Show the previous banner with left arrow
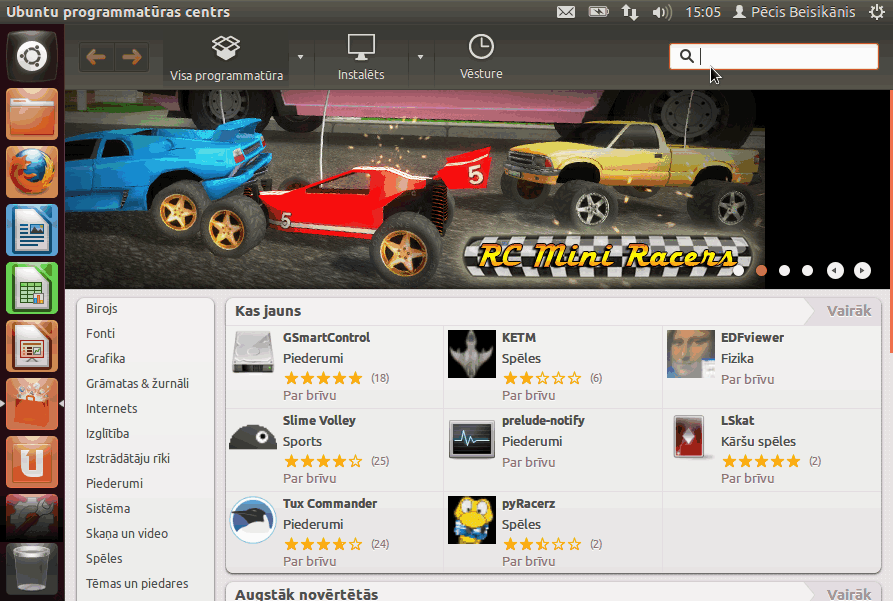 coord(835,271)
